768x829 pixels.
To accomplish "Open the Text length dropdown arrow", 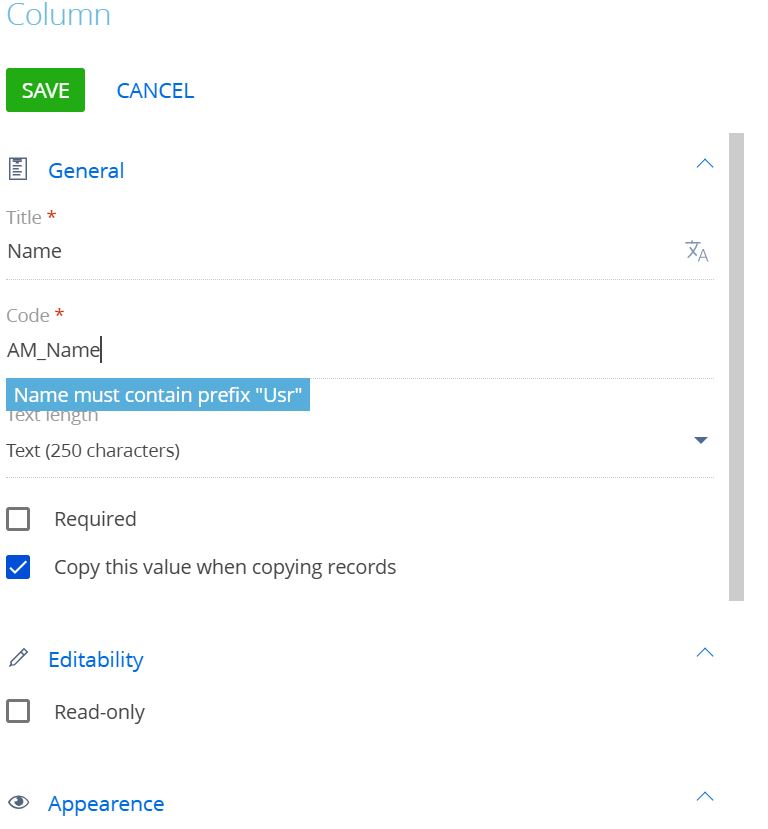I will point(701,440).
